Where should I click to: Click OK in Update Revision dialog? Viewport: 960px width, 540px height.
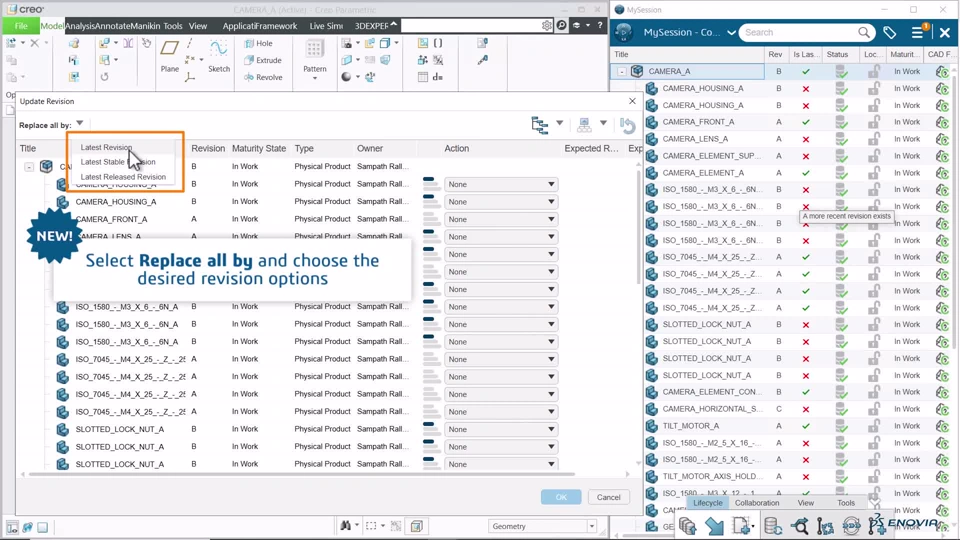pos(561,497)
